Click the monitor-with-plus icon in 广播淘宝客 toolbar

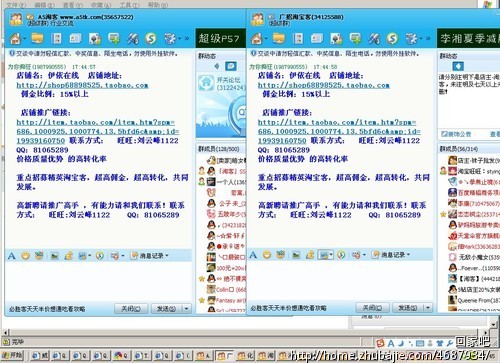coord(355,39)
